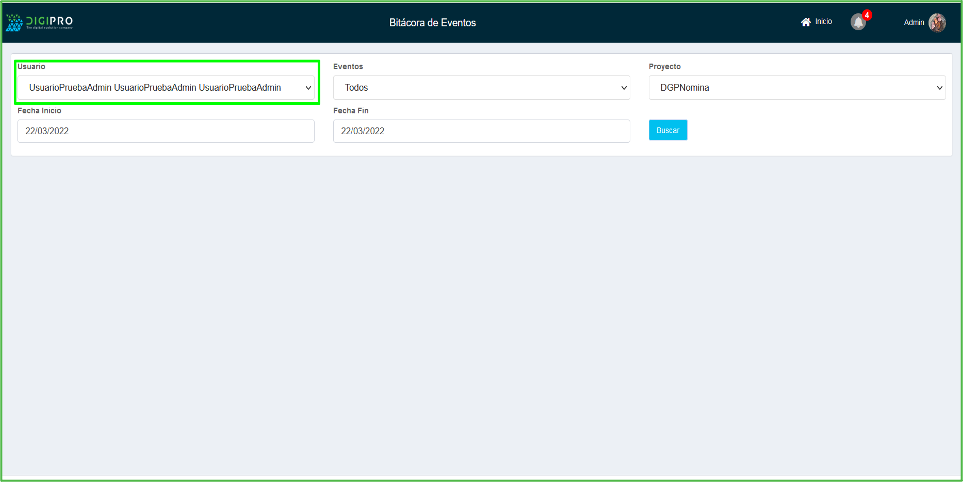
Task: Click the Eventos field label
Action: click(x=348, y=66)
